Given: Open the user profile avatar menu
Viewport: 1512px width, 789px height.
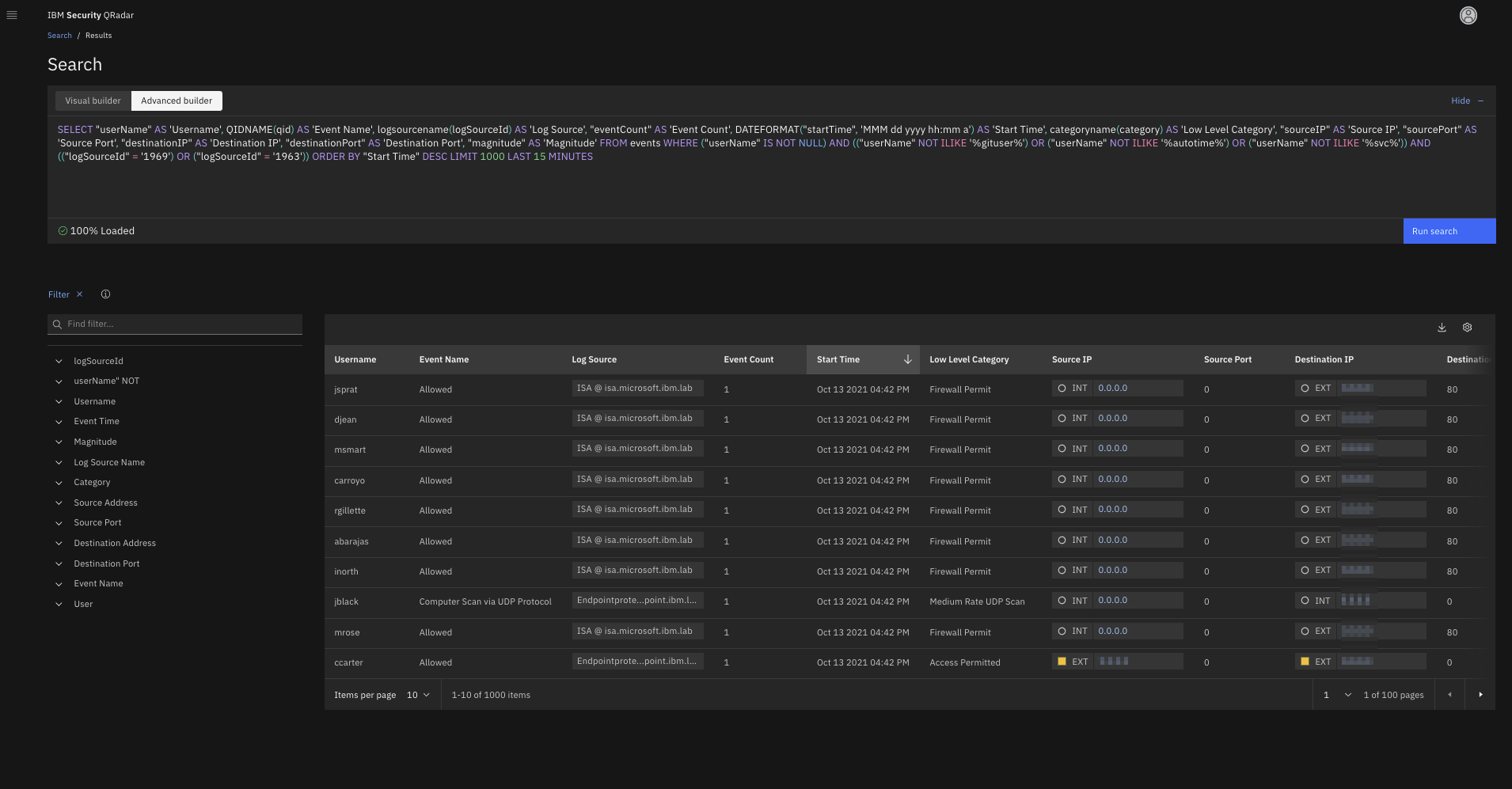Looking at the screenshot, I should pos(1468,15).
